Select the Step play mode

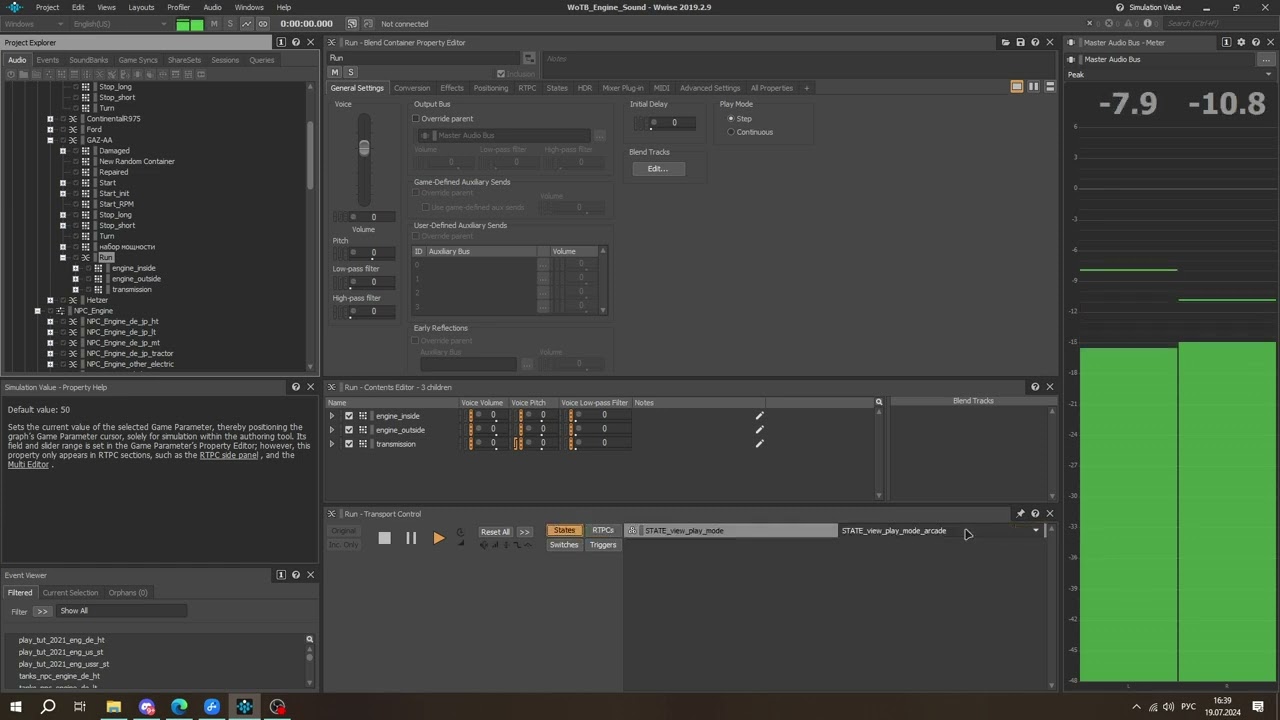[731, 118]
